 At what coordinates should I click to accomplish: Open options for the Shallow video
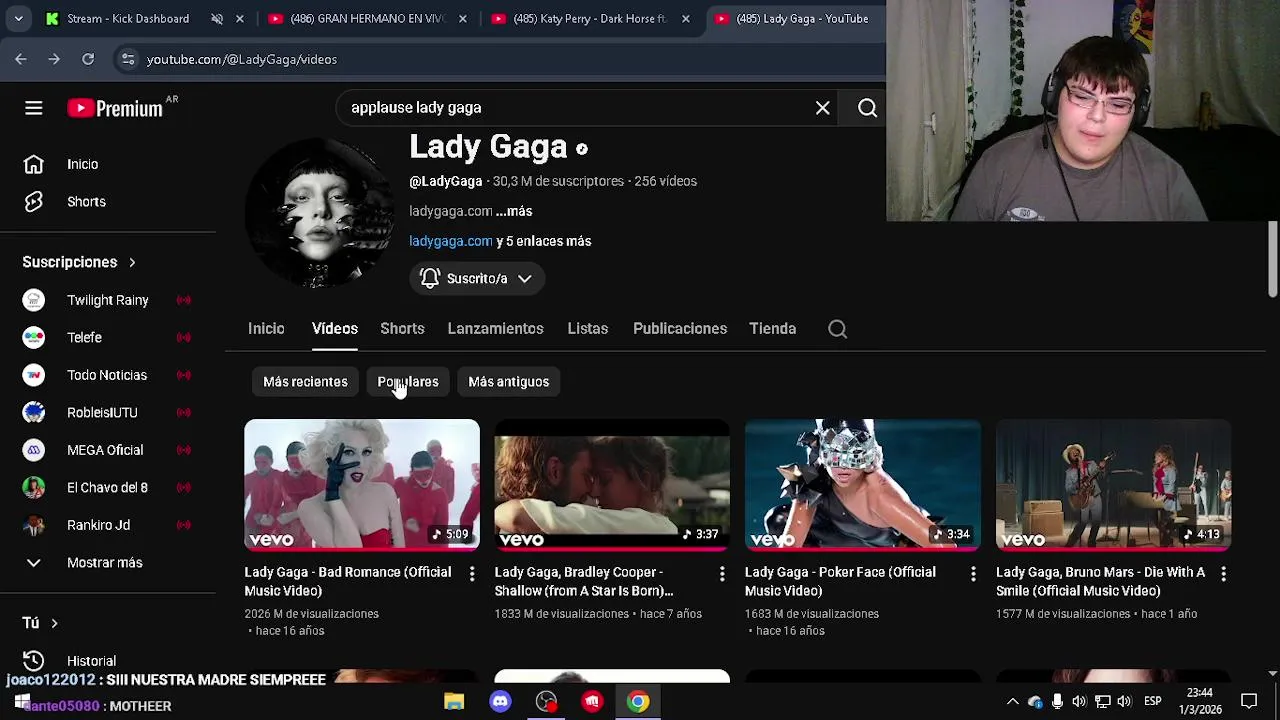(722, 574)
